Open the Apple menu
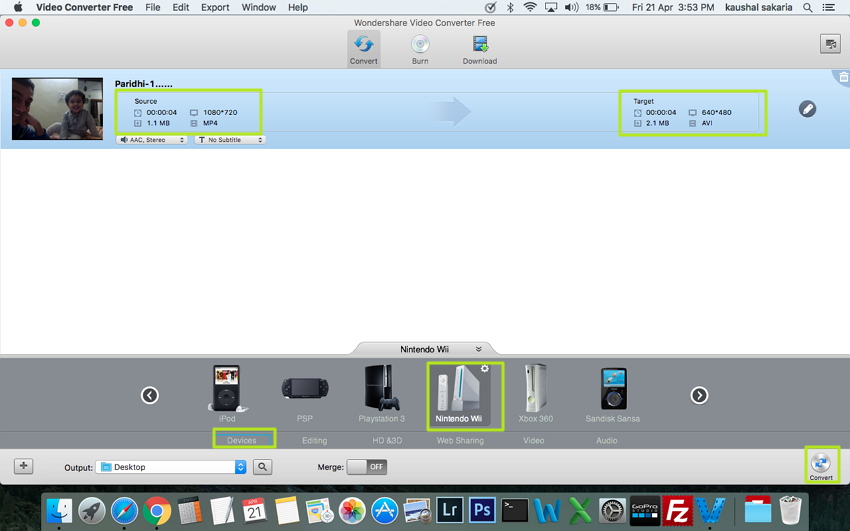The width and height of the screenshot is (850, 531). pyautogui.click(x=18, y=8)
